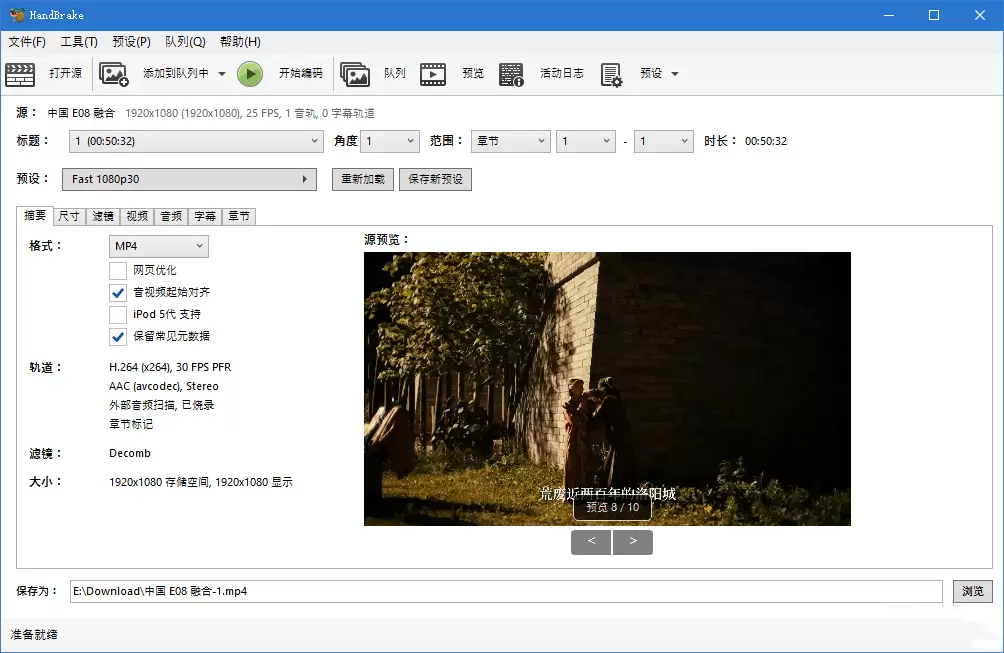Click the Add to Queue image icon
The width and height of the screenshot is (1004, 653).
click(x=114, y=74)
